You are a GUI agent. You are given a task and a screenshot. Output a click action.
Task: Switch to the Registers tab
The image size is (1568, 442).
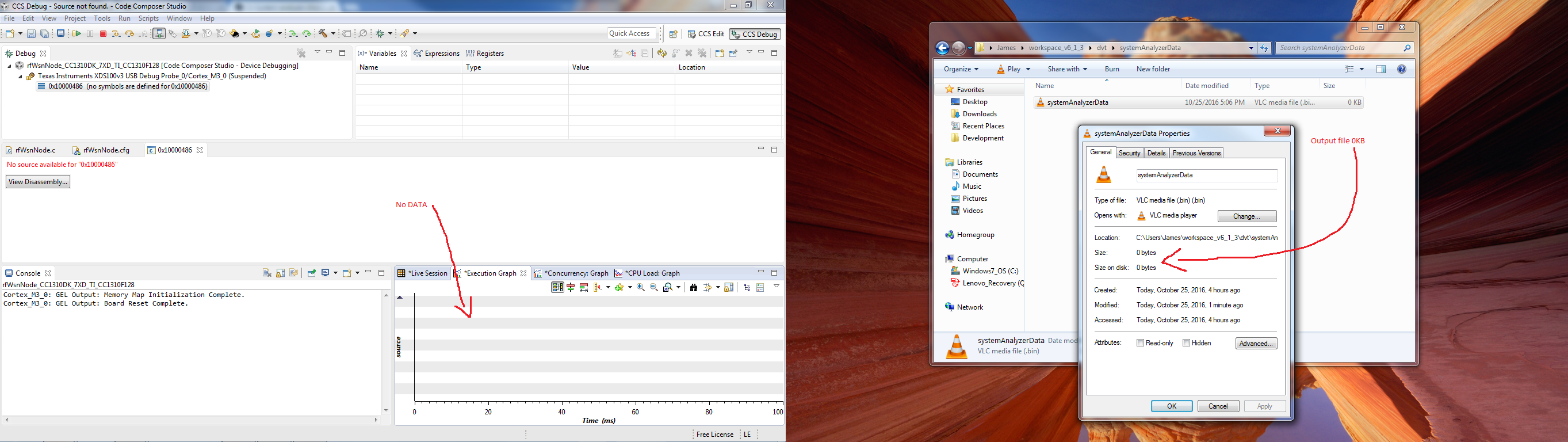(x=485, y=54)
